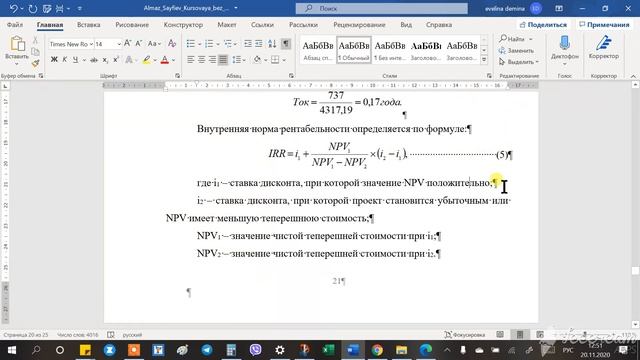The width and height of the screenshot is (640, 360).
Task: Open the Font dialog launcher arrow
Action: coord(178,76)
